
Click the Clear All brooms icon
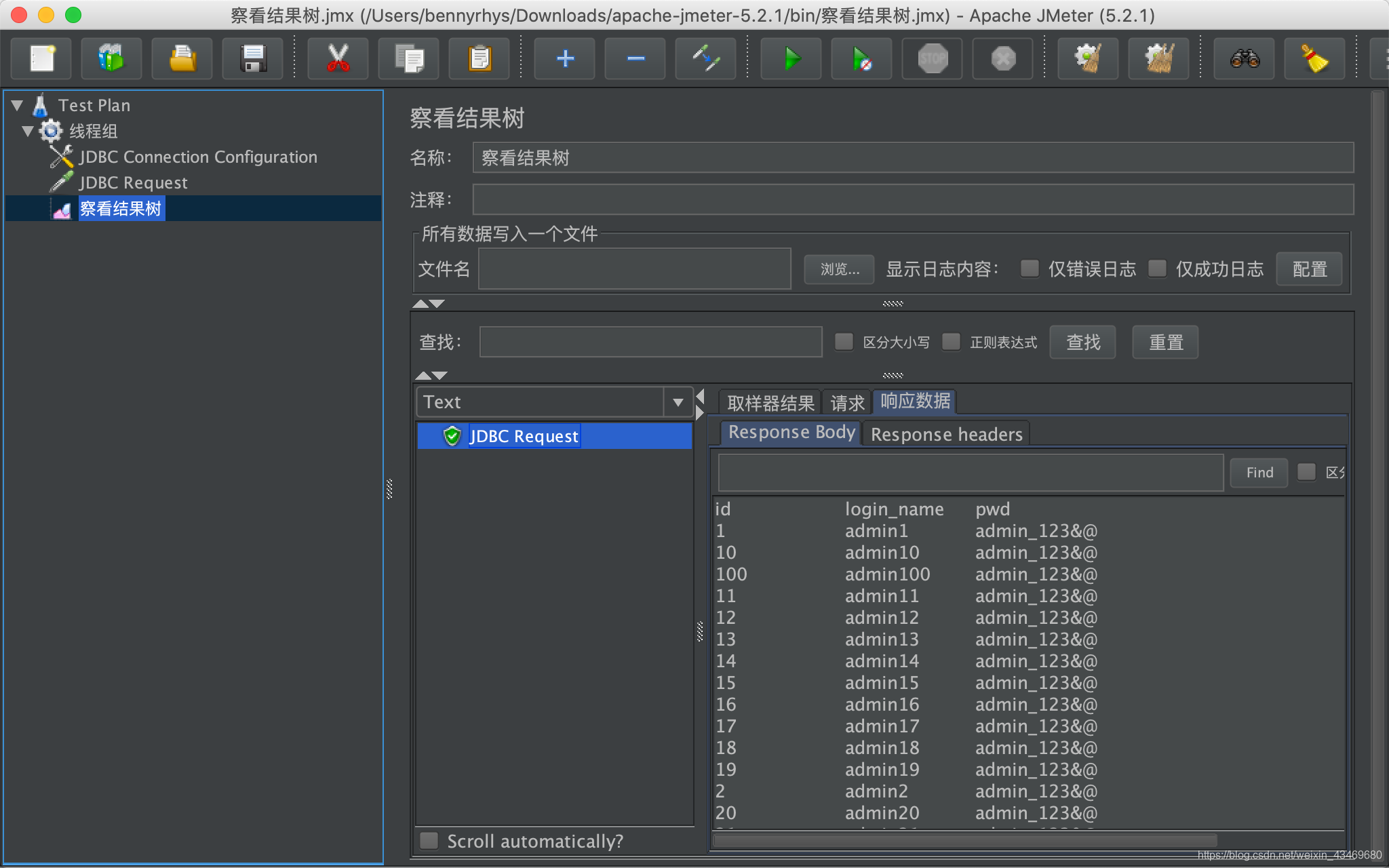1158,59
